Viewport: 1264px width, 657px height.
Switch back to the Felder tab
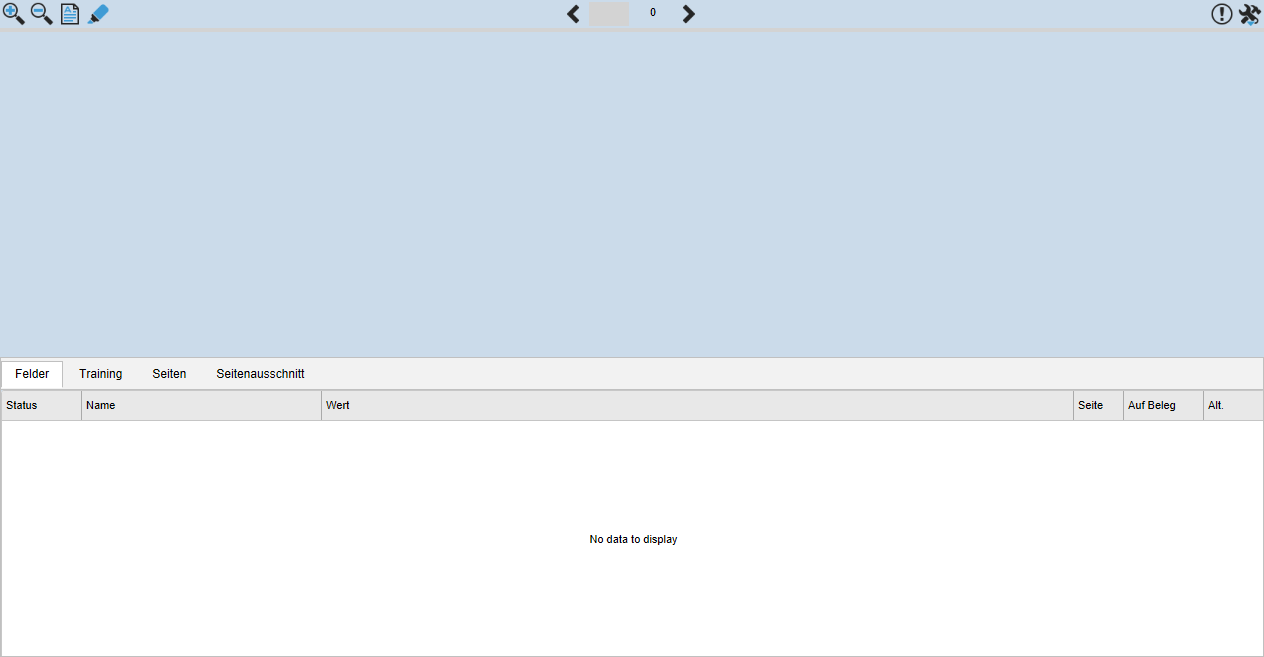[31, 374]
